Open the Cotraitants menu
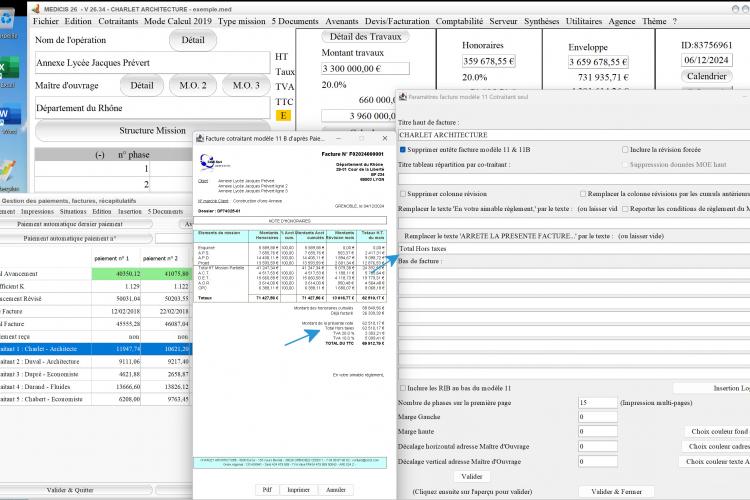Image resolution: width=750 pixels, height=500 pixels. (118, 21)
